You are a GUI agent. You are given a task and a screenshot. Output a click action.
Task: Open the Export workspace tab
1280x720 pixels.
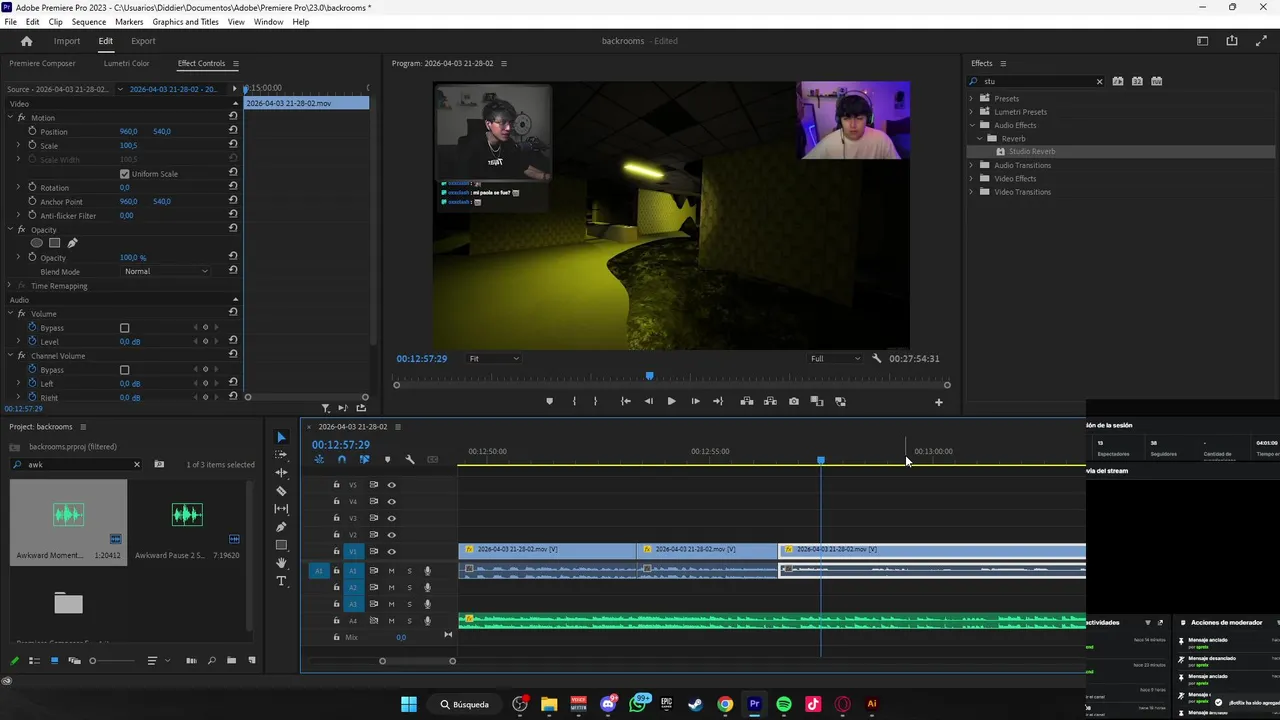click(143, 41)
